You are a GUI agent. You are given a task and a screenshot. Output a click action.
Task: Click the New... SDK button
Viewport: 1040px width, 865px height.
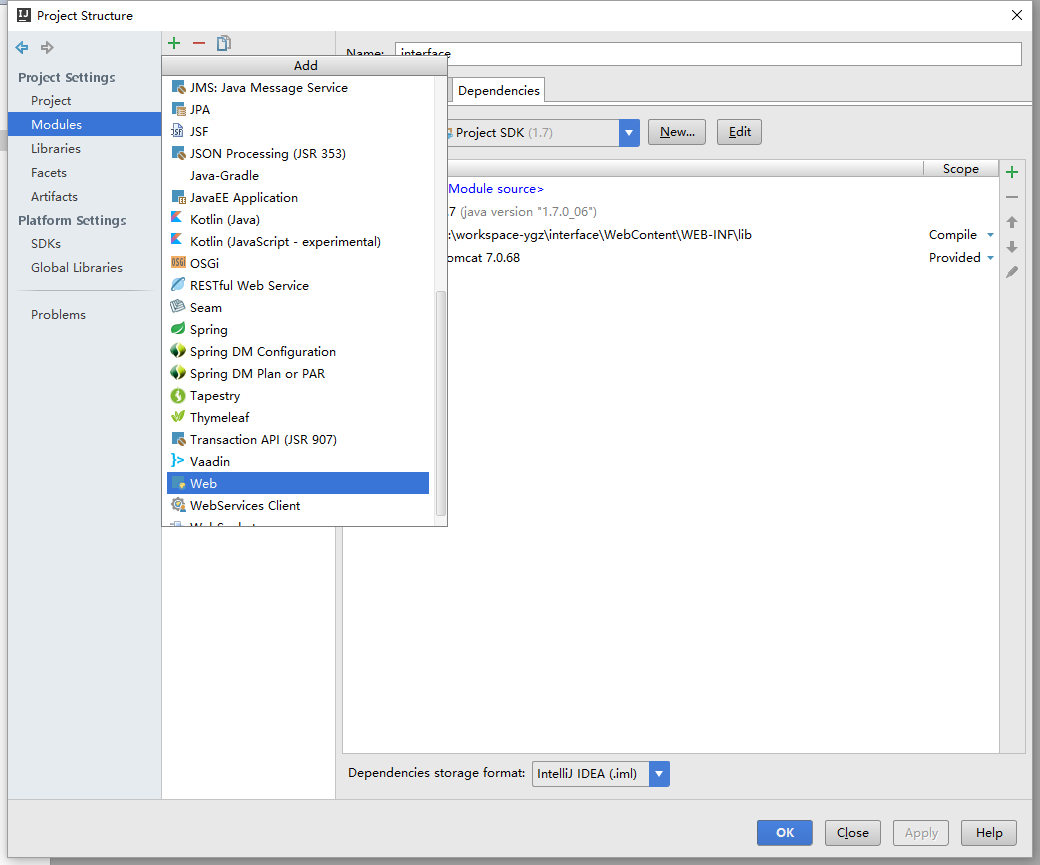677,132
